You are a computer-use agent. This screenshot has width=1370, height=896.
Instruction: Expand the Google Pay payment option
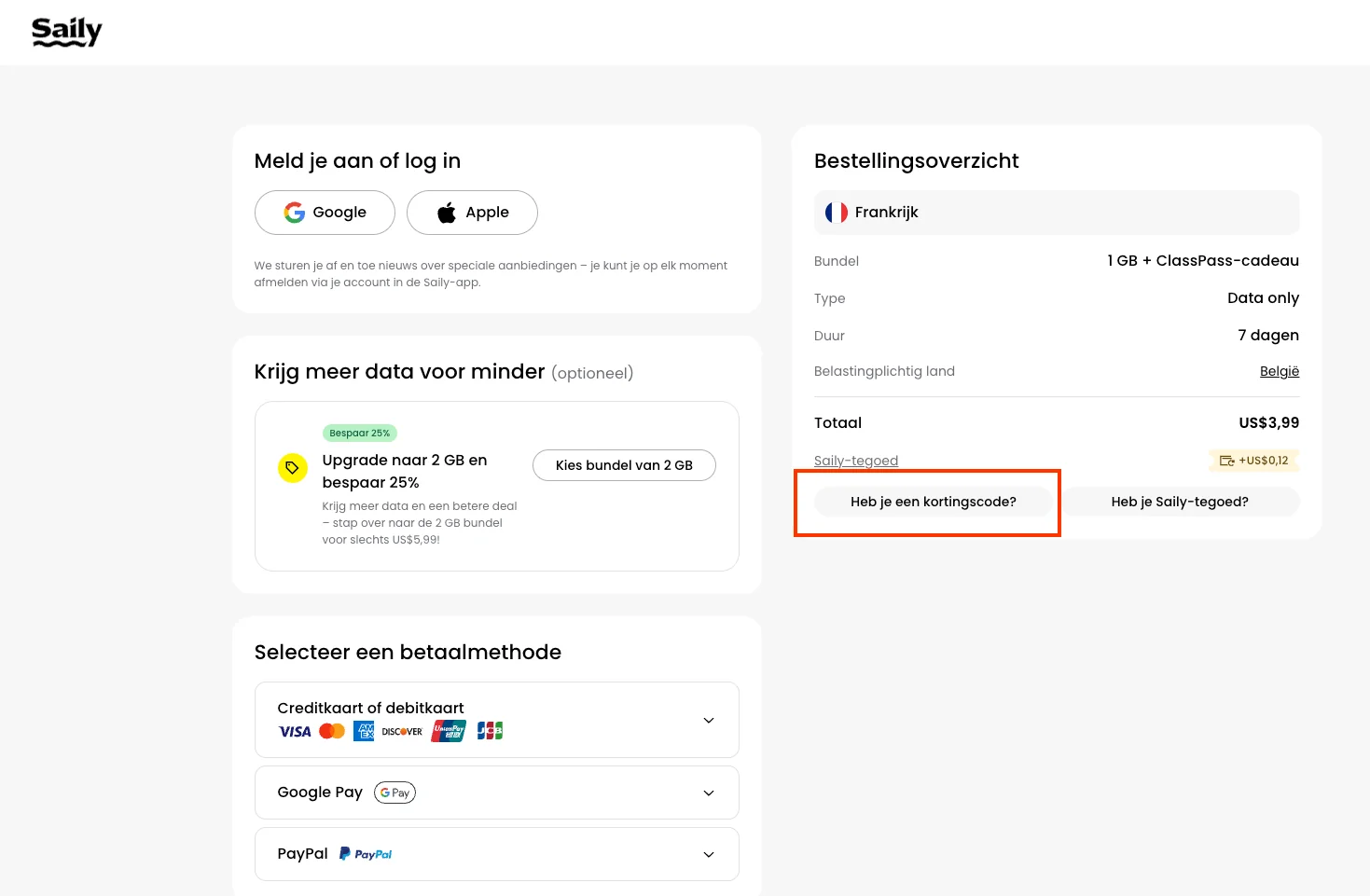[708, 793]
